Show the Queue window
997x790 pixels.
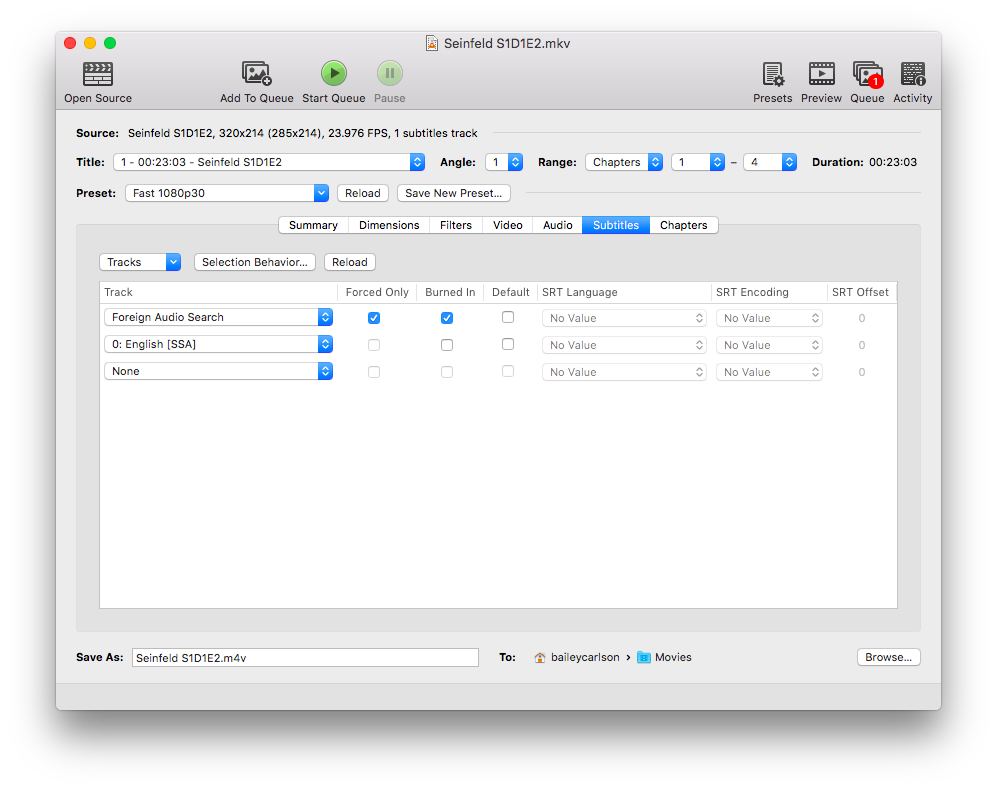(x=867, y=74)
